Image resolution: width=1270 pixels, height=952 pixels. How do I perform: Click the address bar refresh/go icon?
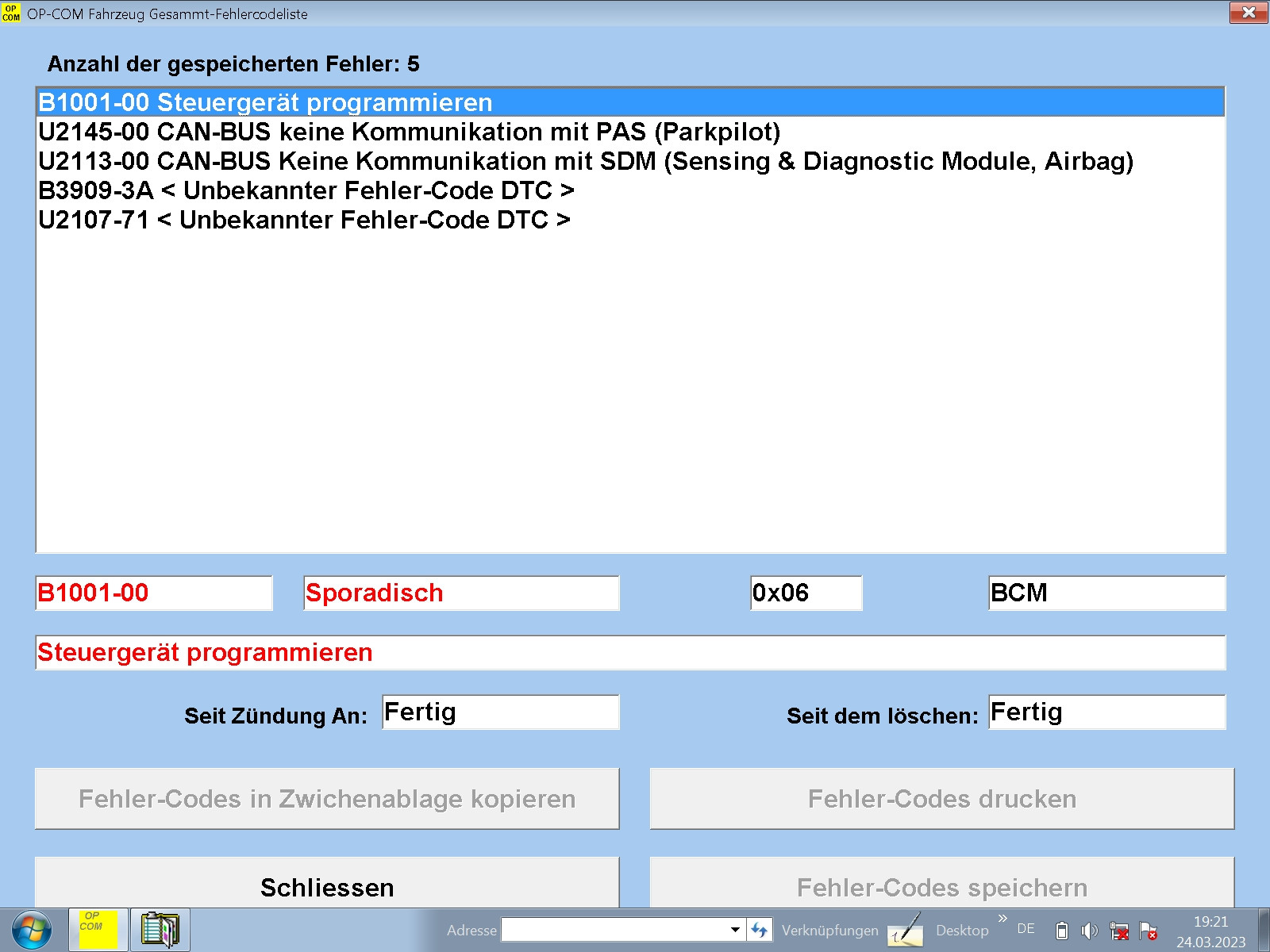pyautogui.click(x=760, y=930)
